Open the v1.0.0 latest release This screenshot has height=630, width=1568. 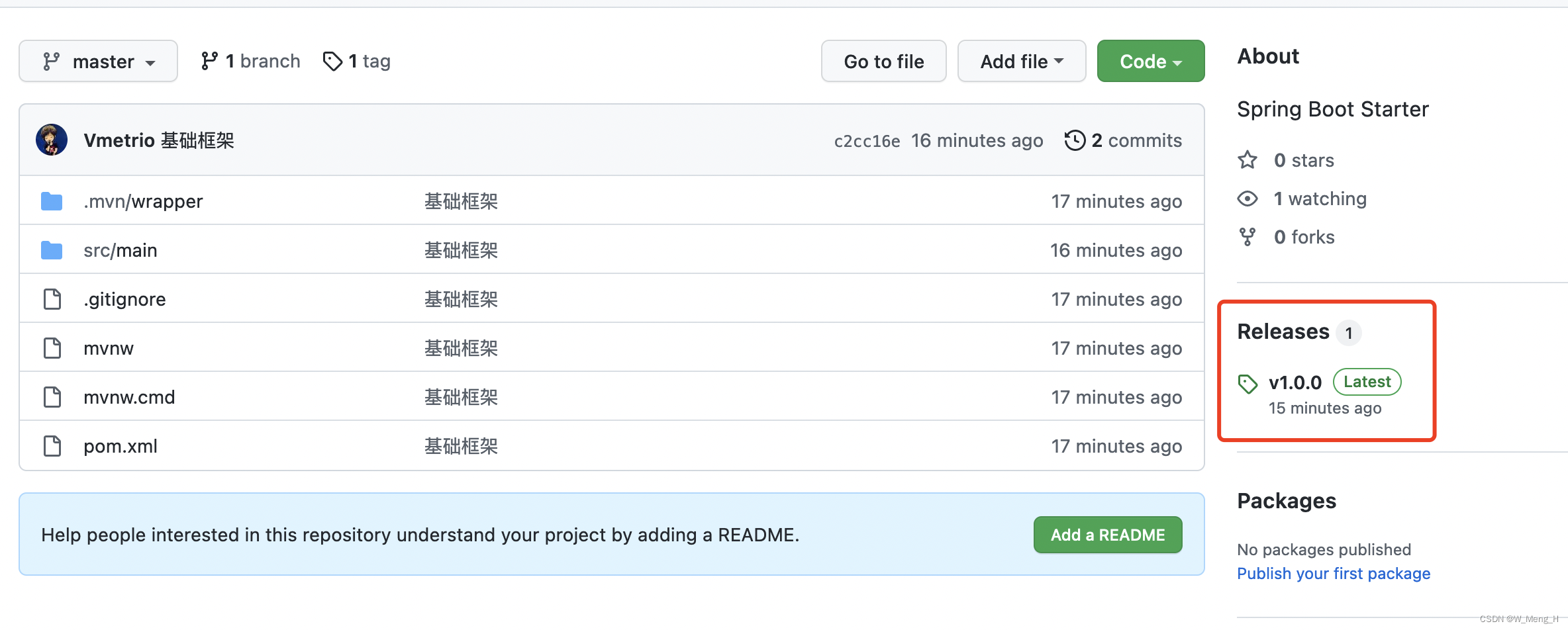(x=1295, y=382)
